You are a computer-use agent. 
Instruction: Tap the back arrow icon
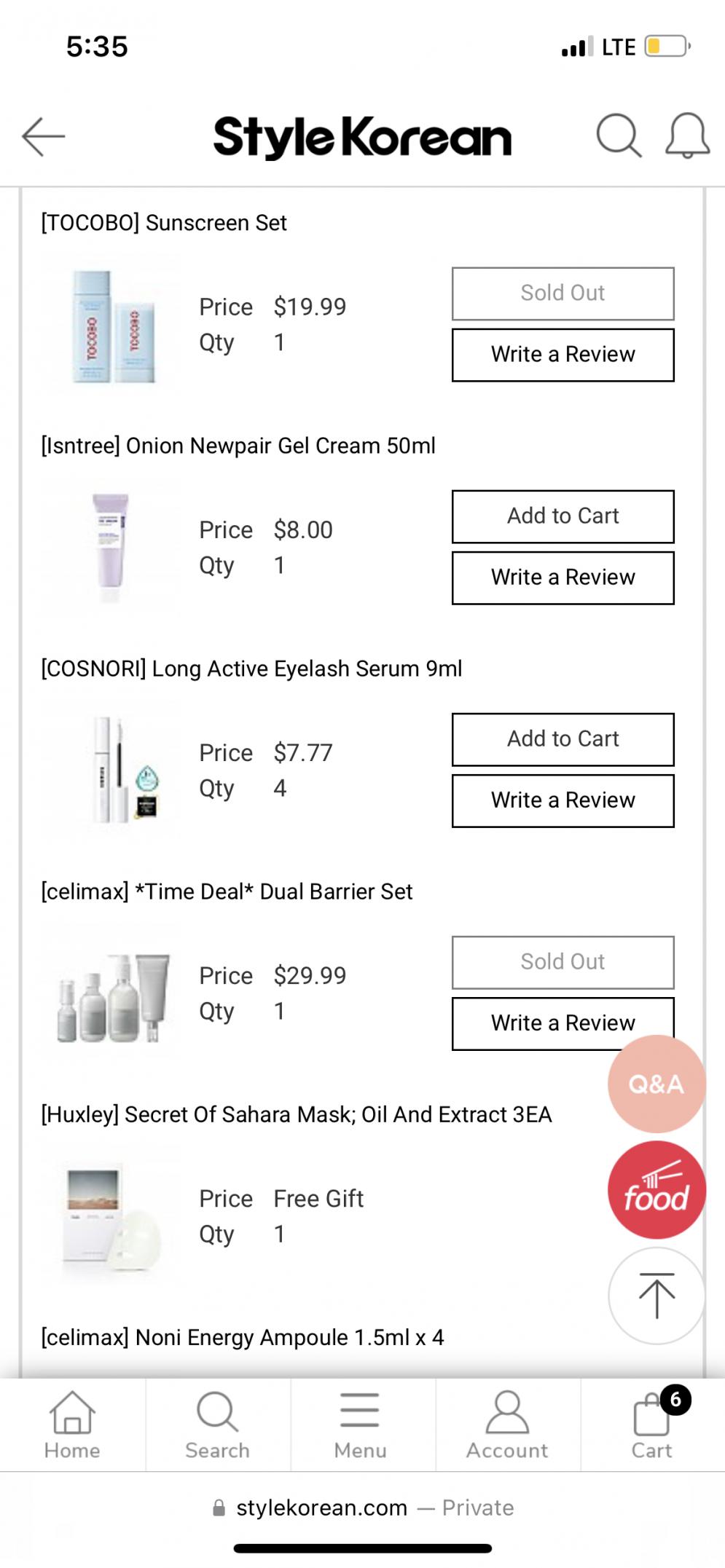coord(44,136)
